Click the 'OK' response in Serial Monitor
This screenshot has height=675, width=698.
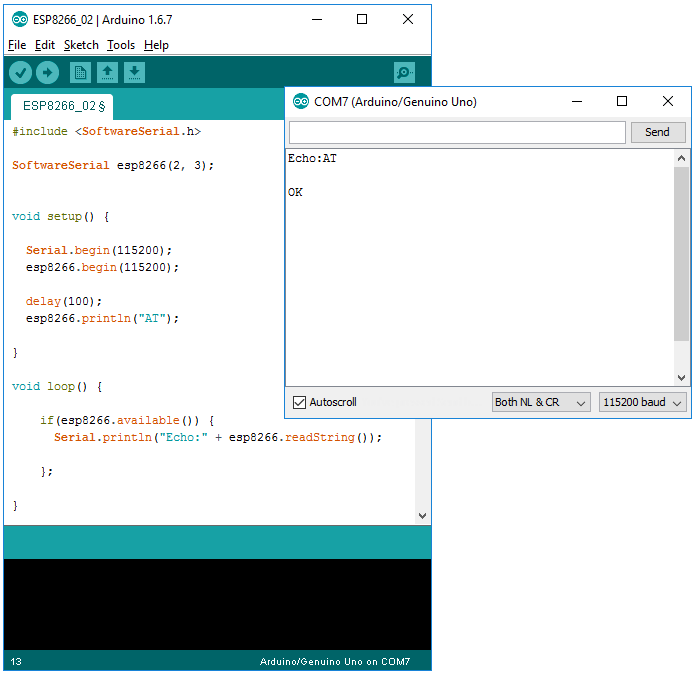point(295,192)
